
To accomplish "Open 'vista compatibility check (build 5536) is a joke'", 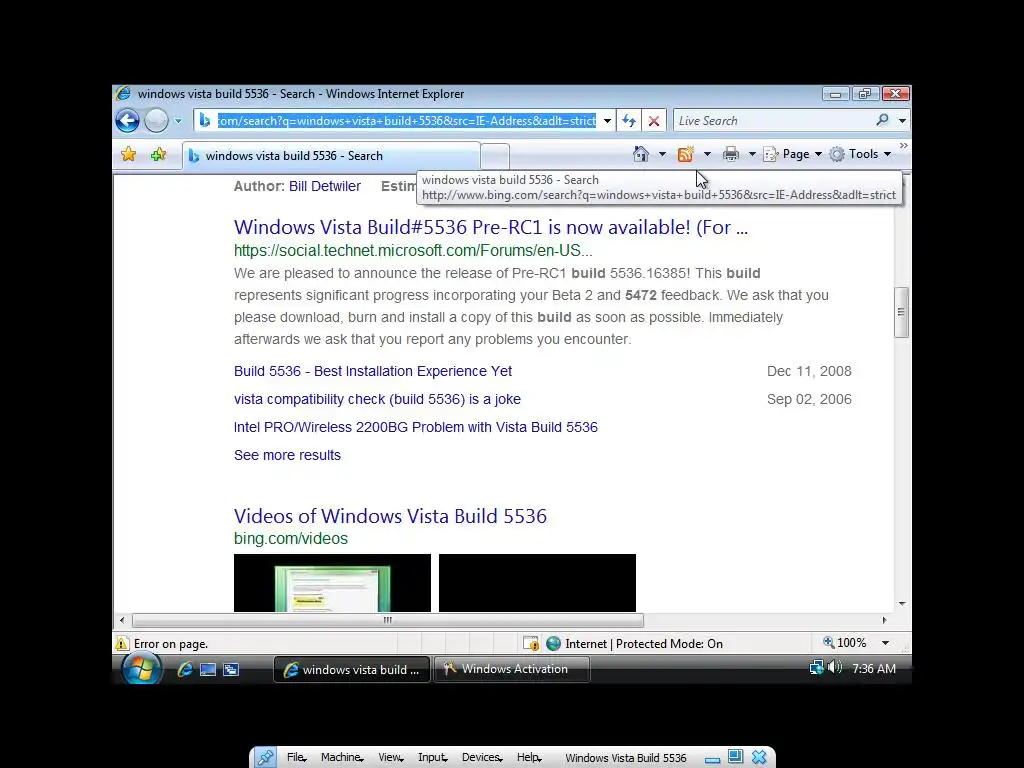I will coord(377,399).
